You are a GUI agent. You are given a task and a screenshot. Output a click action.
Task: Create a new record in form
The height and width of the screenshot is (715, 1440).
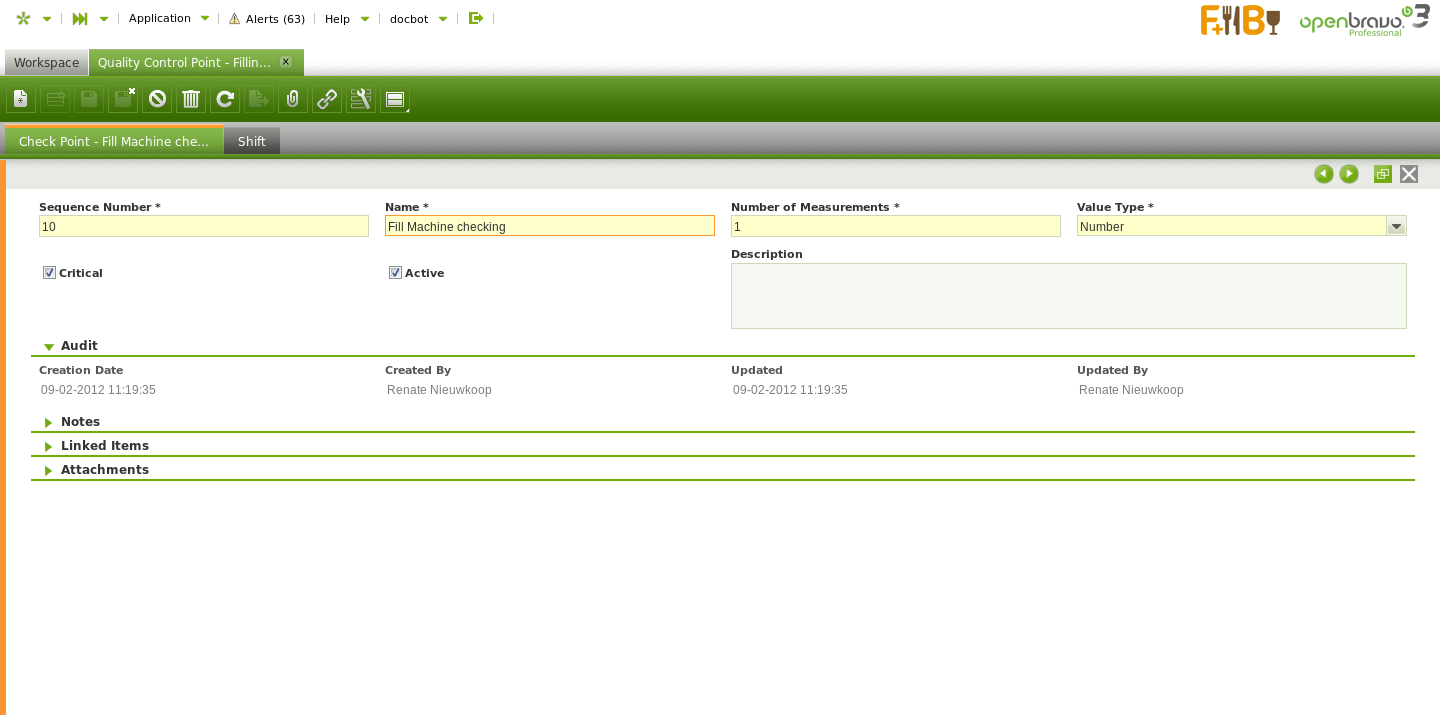click(21, 99)
